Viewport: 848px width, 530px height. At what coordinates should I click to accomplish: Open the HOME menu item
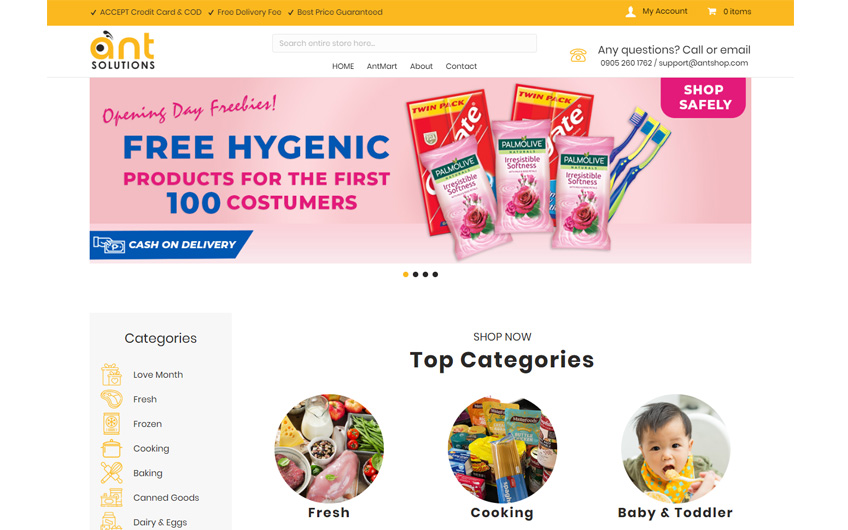pos(343,66)
